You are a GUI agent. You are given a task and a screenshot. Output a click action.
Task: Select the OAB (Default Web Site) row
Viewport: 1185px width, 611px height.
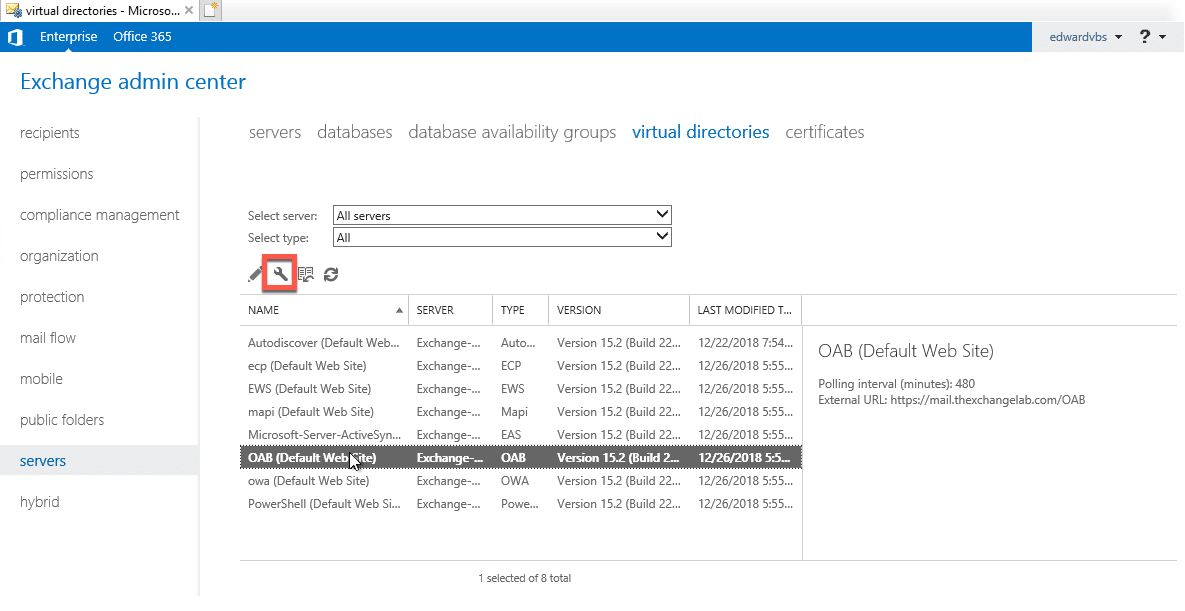[x=310, y=457]
